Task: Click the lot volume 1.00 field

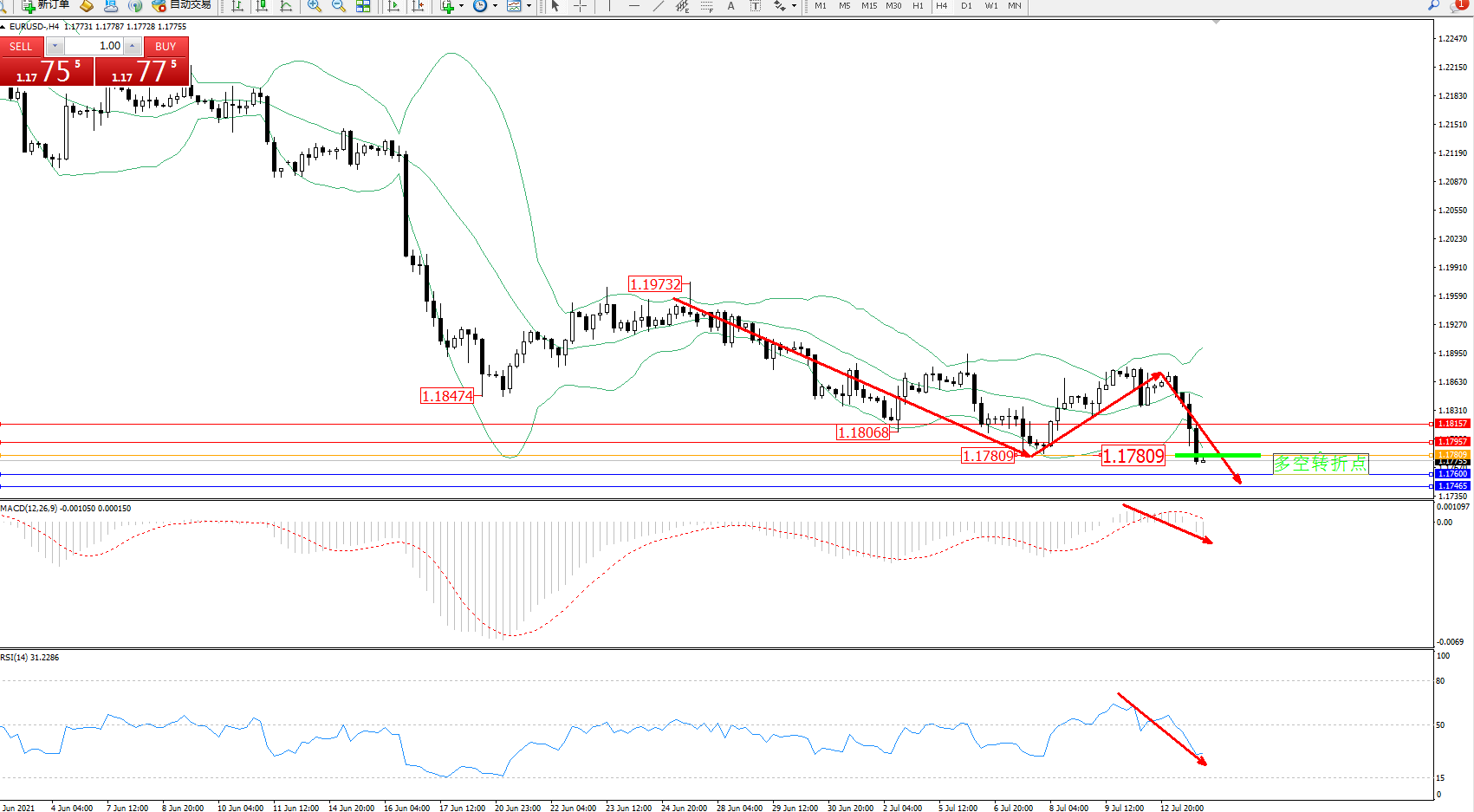Action: click(x=95, y=46)
